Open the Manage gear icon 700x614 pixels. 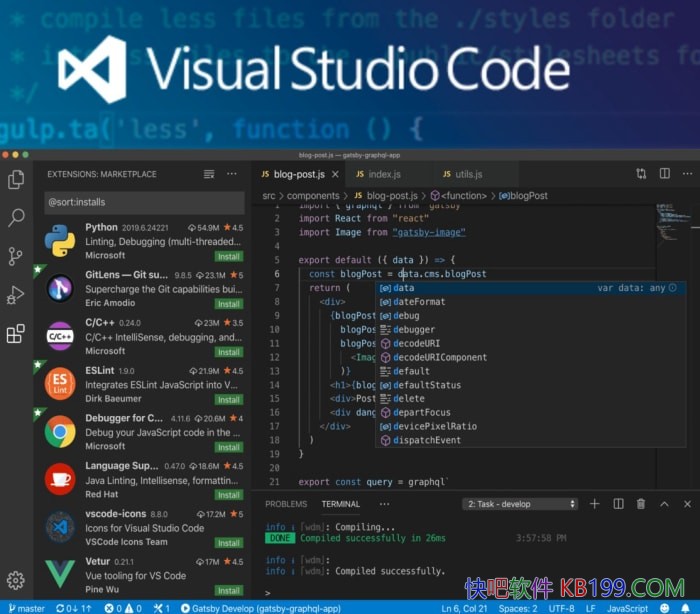coord(16,580)
